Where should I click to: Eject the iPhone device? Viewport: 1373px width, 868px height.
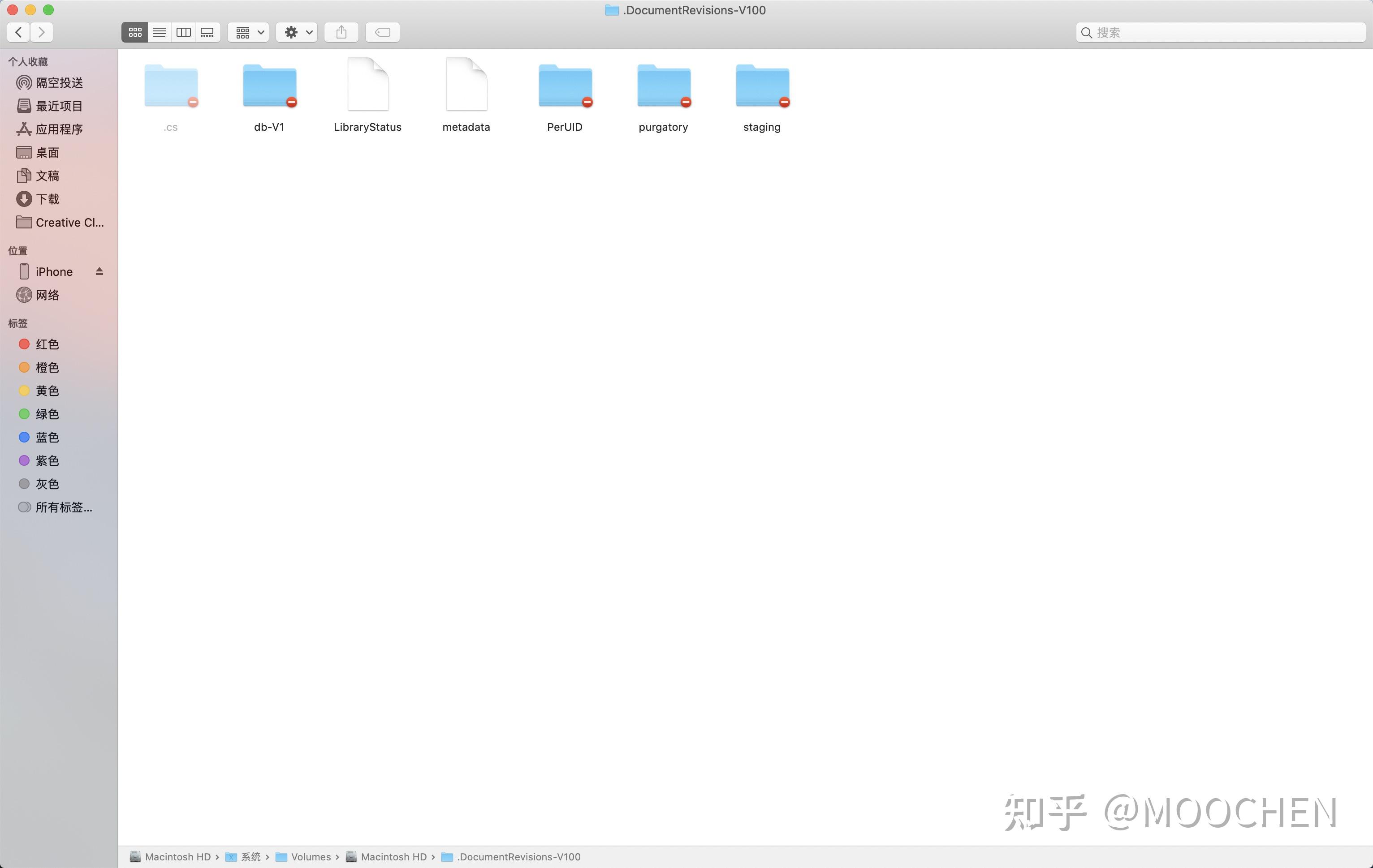click(99, 271)
